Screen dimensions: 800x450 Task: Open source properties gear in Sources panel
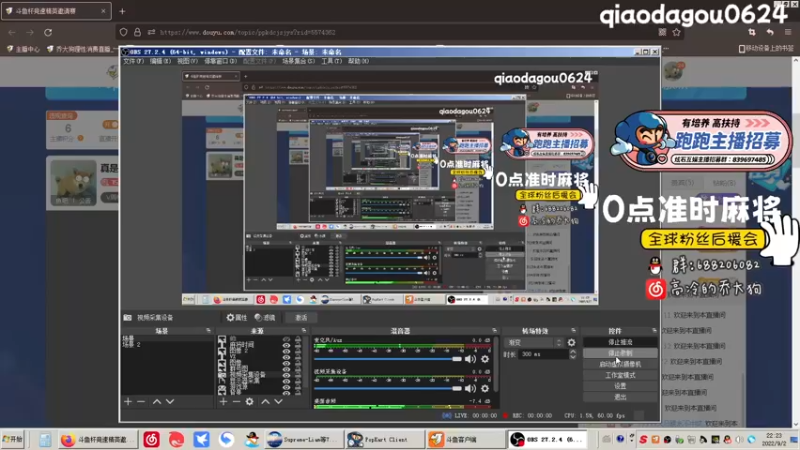click(249, 402)
